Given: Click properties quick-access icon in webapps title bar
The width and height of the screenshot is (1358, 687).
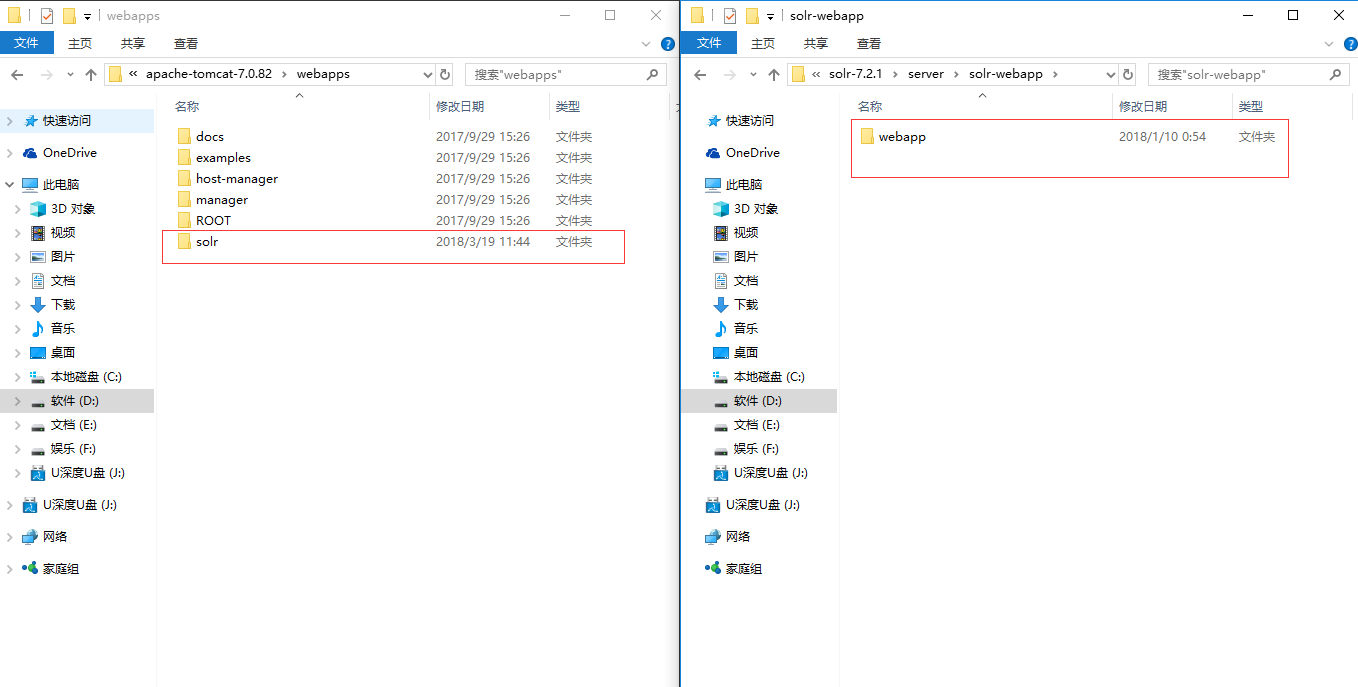Looking at the screenshot, I should tap(46, 16).
